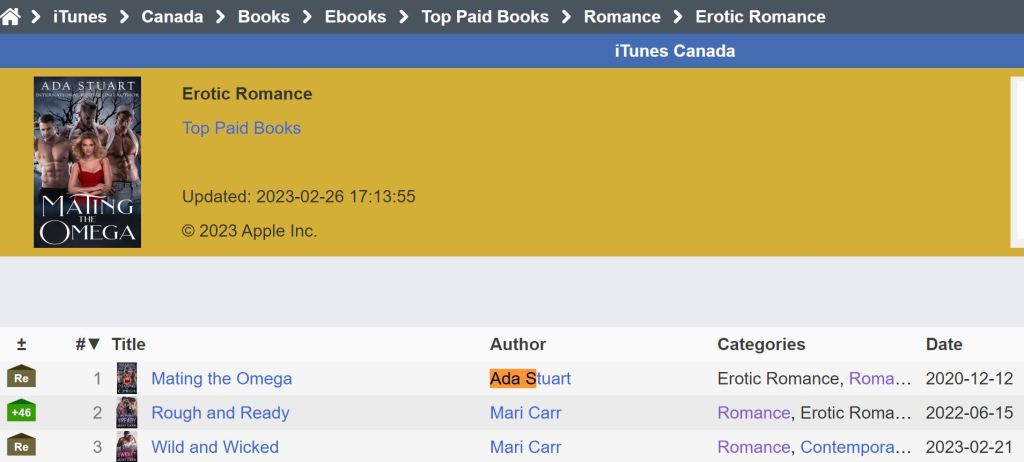Viewport: 1024px width, 462px height.
Task: Click the large Mating the Omega book cover
Action: tap(87, 162)
